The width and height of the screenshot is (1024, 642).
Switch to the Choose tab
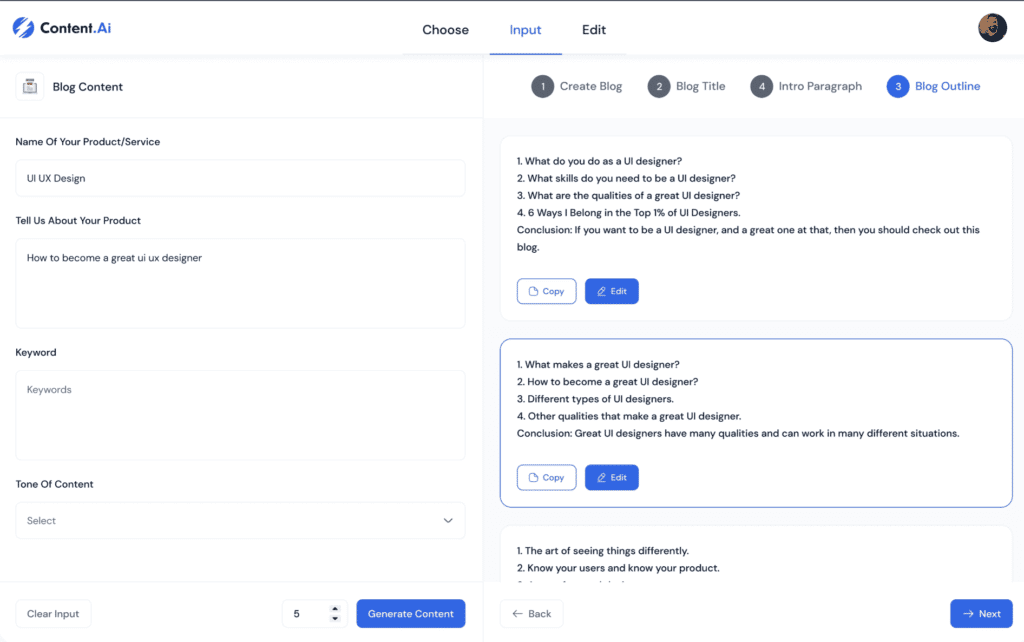pyautogui.click(x=445, y=30)
